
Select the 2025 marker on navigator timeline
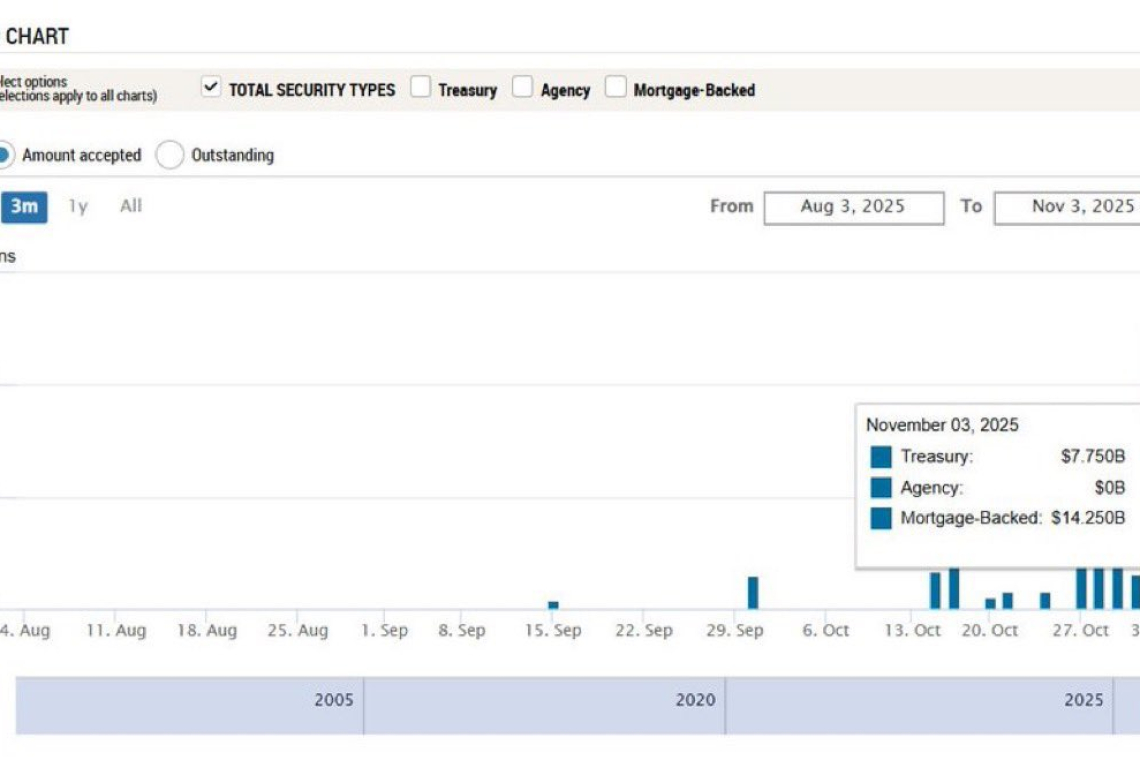1084,700
